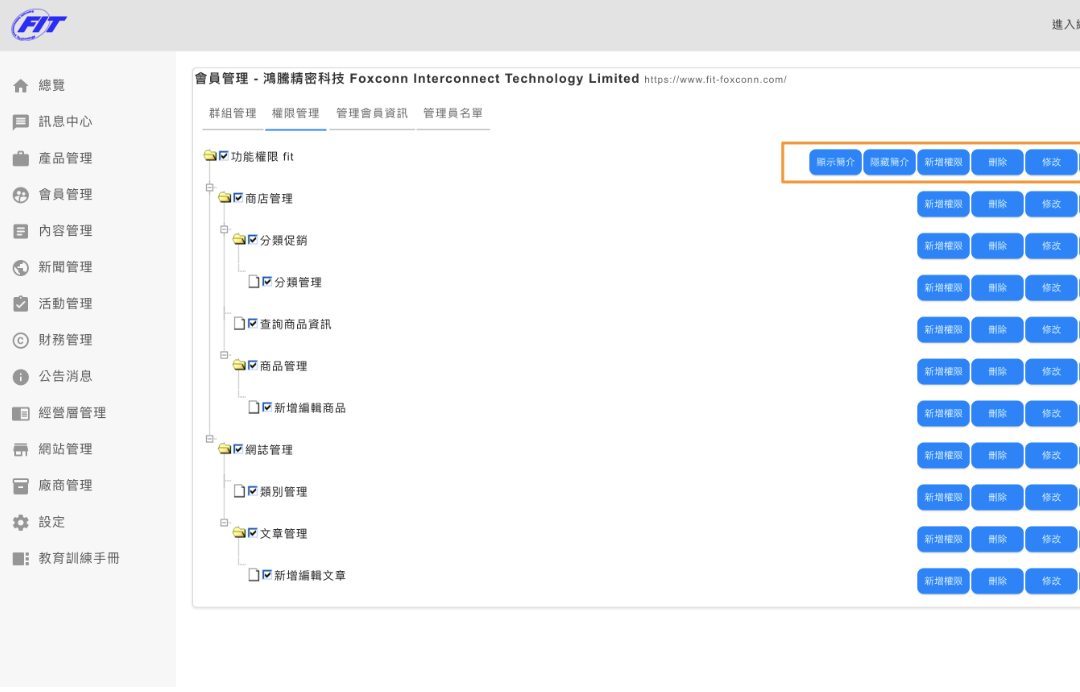Click the 會員管理 sidebar icon

21,195
